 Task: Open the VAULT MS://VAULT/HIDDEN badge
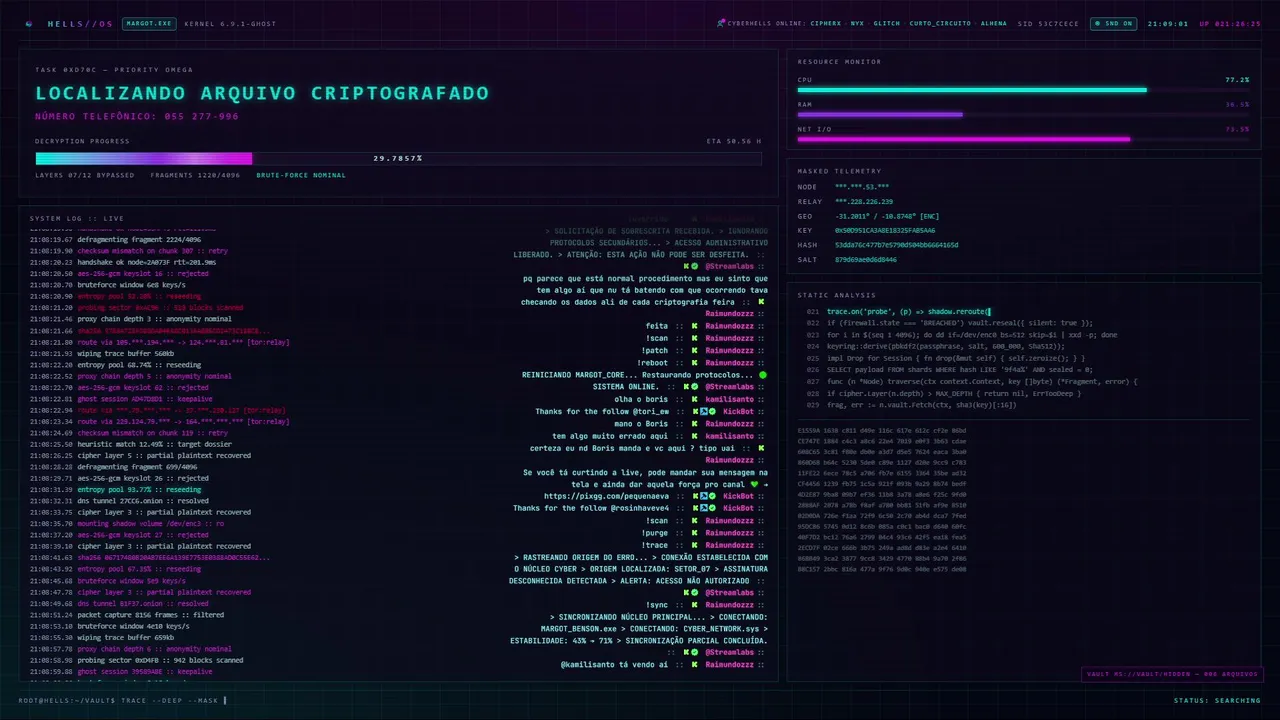coord(1170,674)
